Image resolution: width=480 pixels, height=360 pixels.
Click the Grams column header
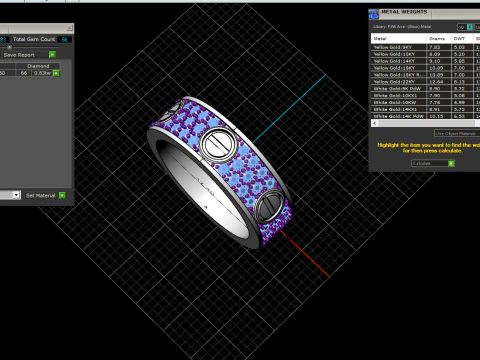[439, 39]
